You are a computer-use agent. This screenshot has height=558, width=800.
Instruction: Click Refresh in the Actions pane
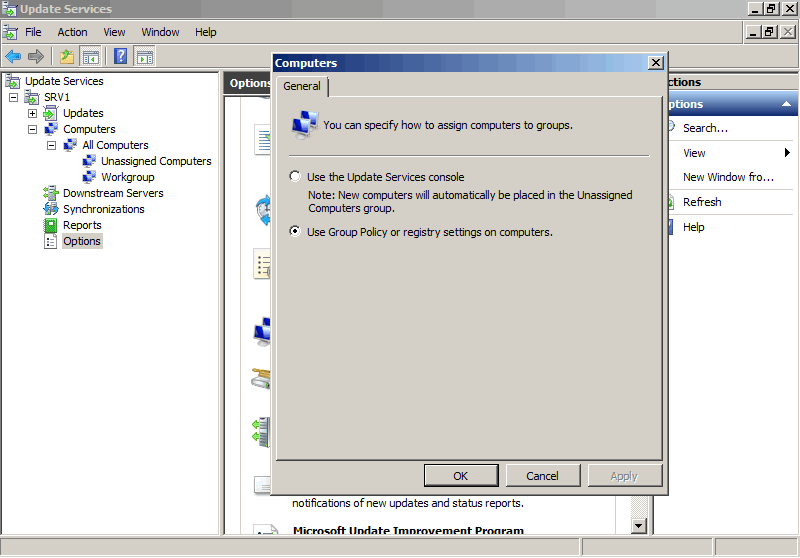(x=702, y=202)
